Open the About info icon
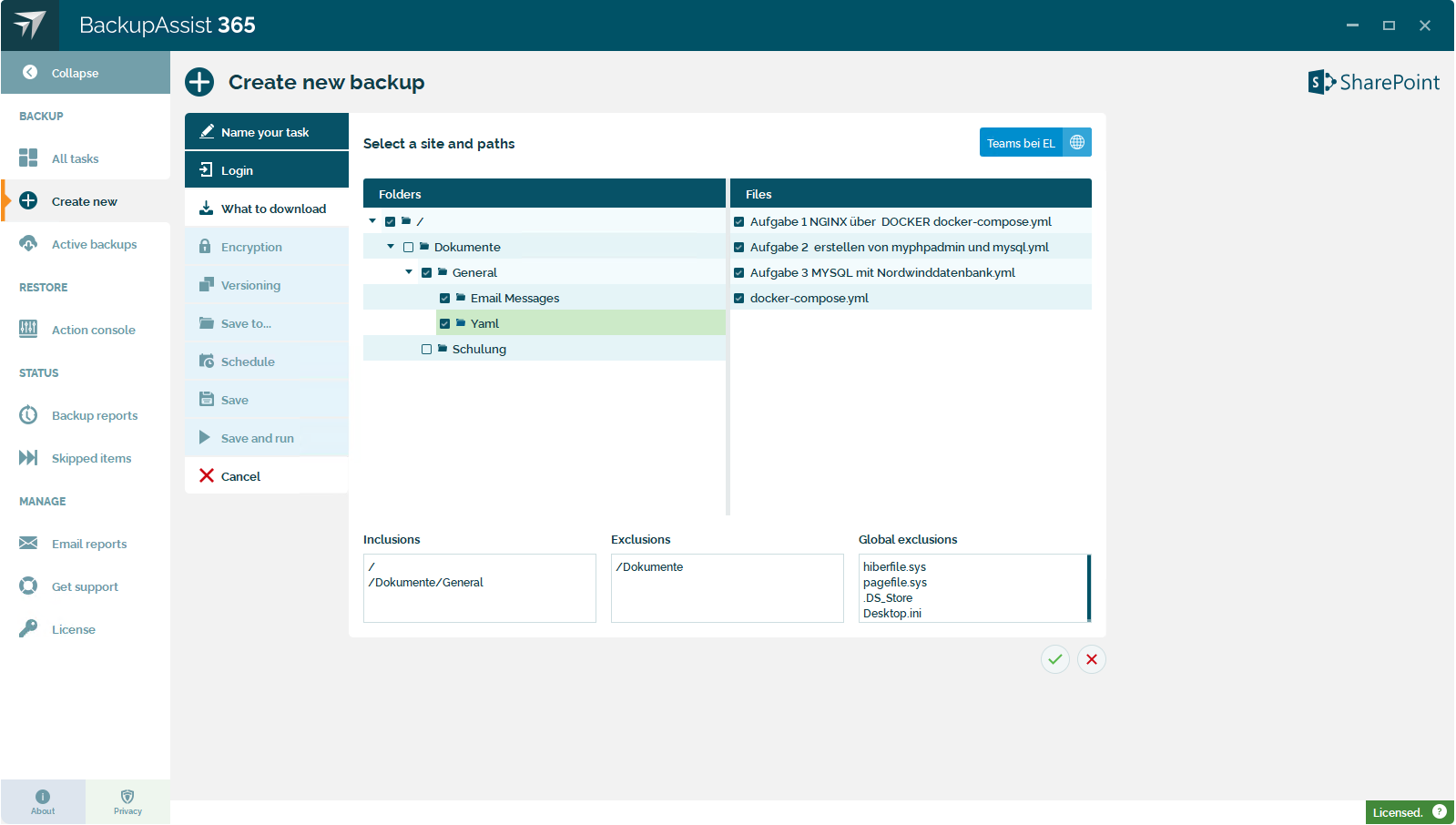 coord(43,796)
